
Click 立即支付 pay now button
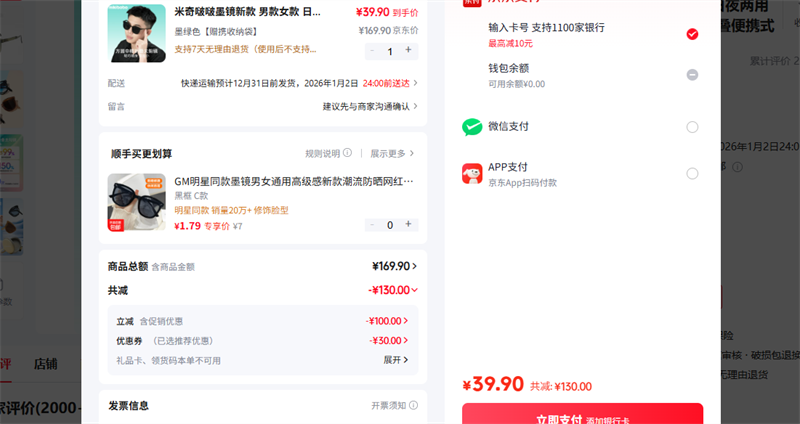(x=582, y=414)
